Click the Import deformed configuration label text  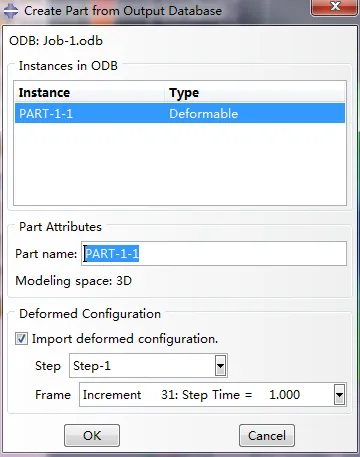125,339
